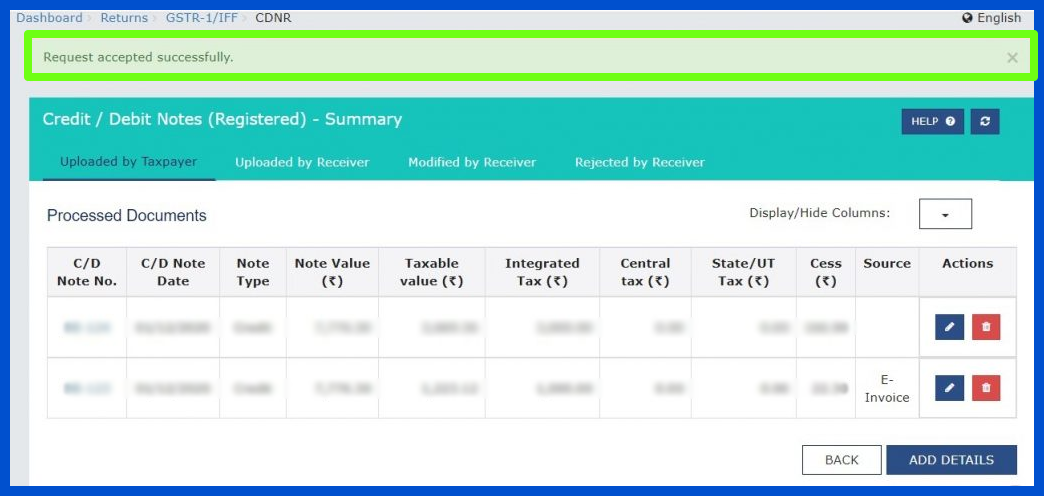Open Returns from the breadcrumb
The image size is (1044, 496).
pyautogui.click(x=124, y=18)
